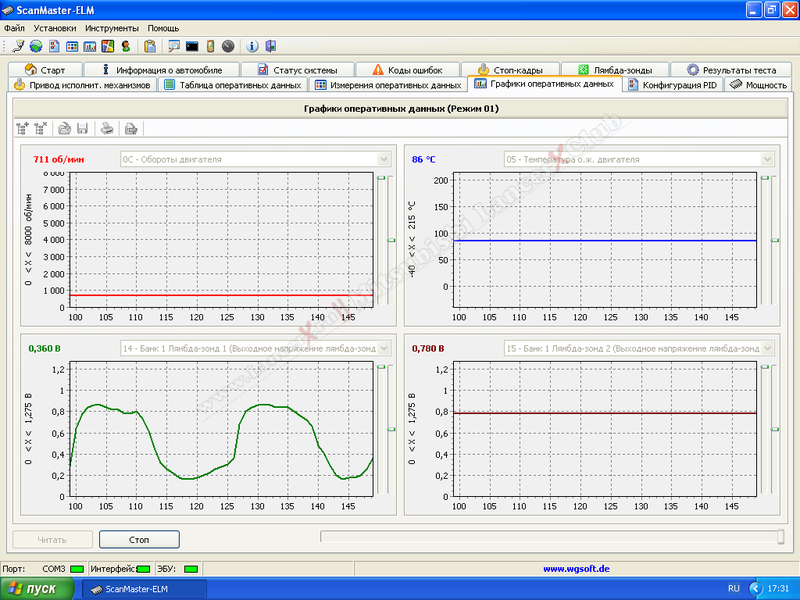Click the connect cable toolbar icon
The height and width of the screenshot is (600, 800).
(x=18, y=46)
